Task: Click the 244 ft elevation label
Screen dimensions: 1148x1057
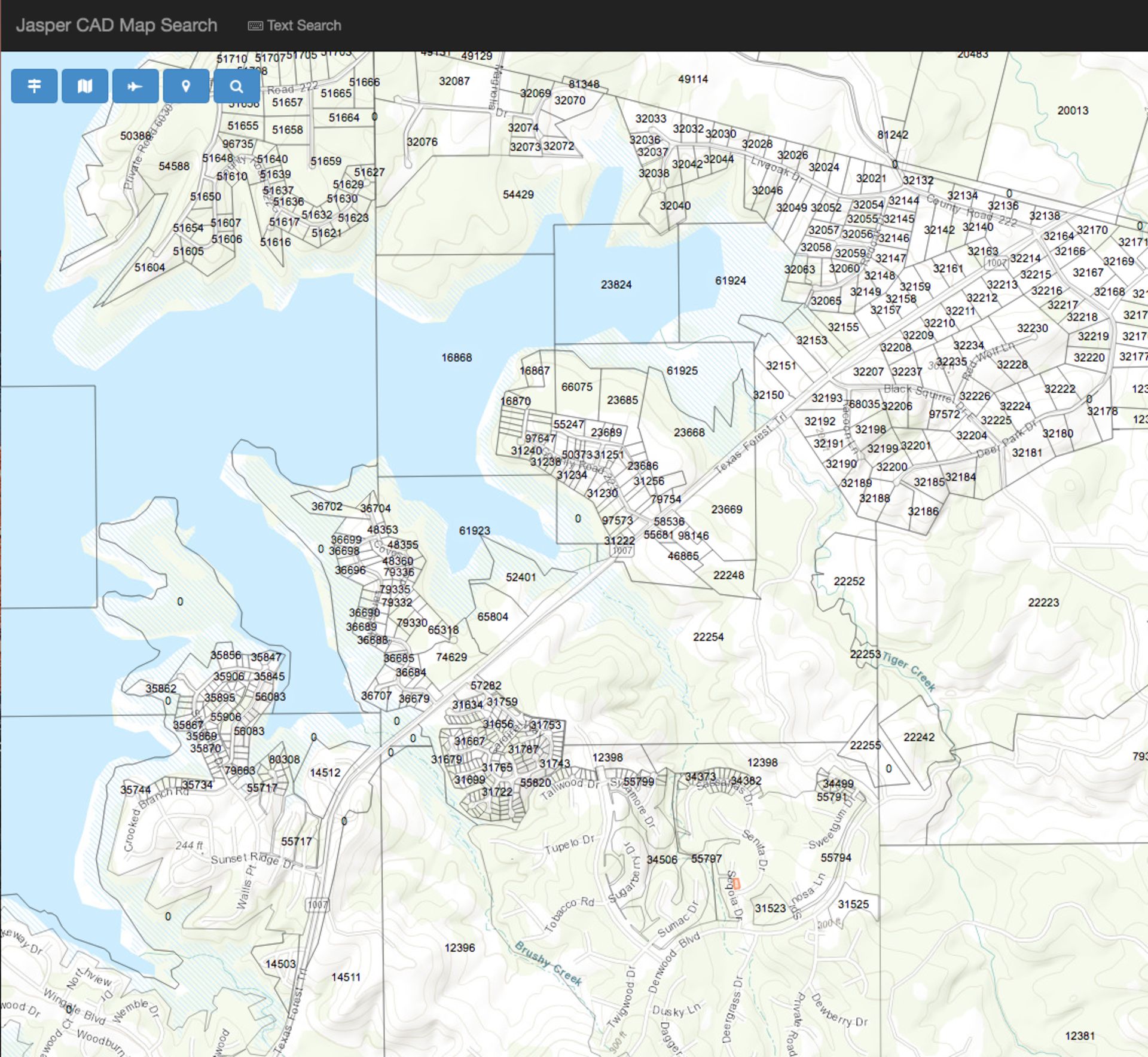Action: pyautogui.click(x=189, y=845)
